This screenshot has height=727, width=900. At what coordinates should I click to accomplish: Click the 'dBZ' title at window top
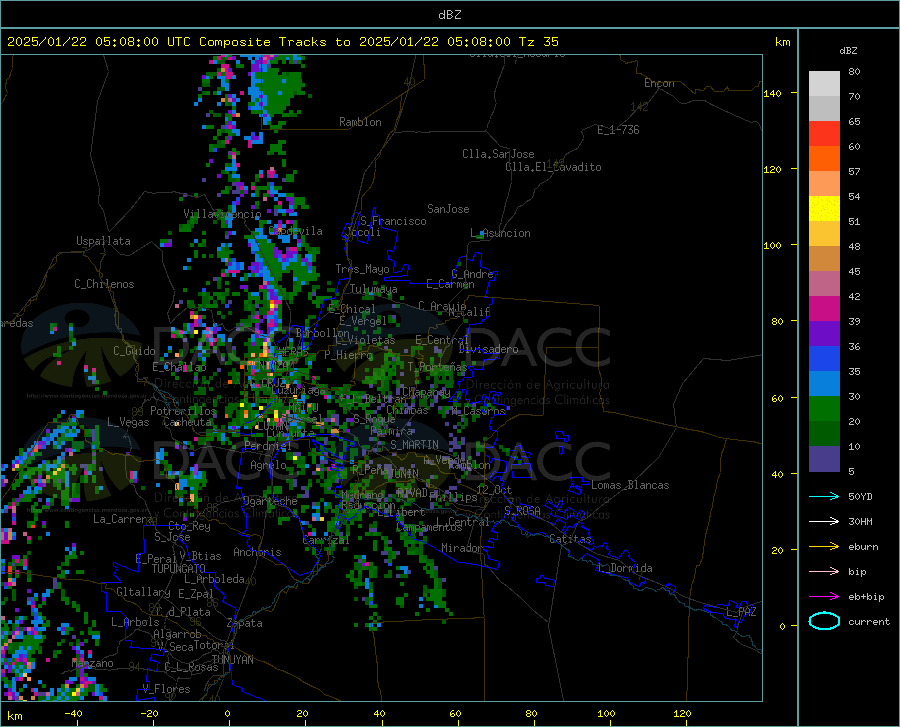click(449, 15)
